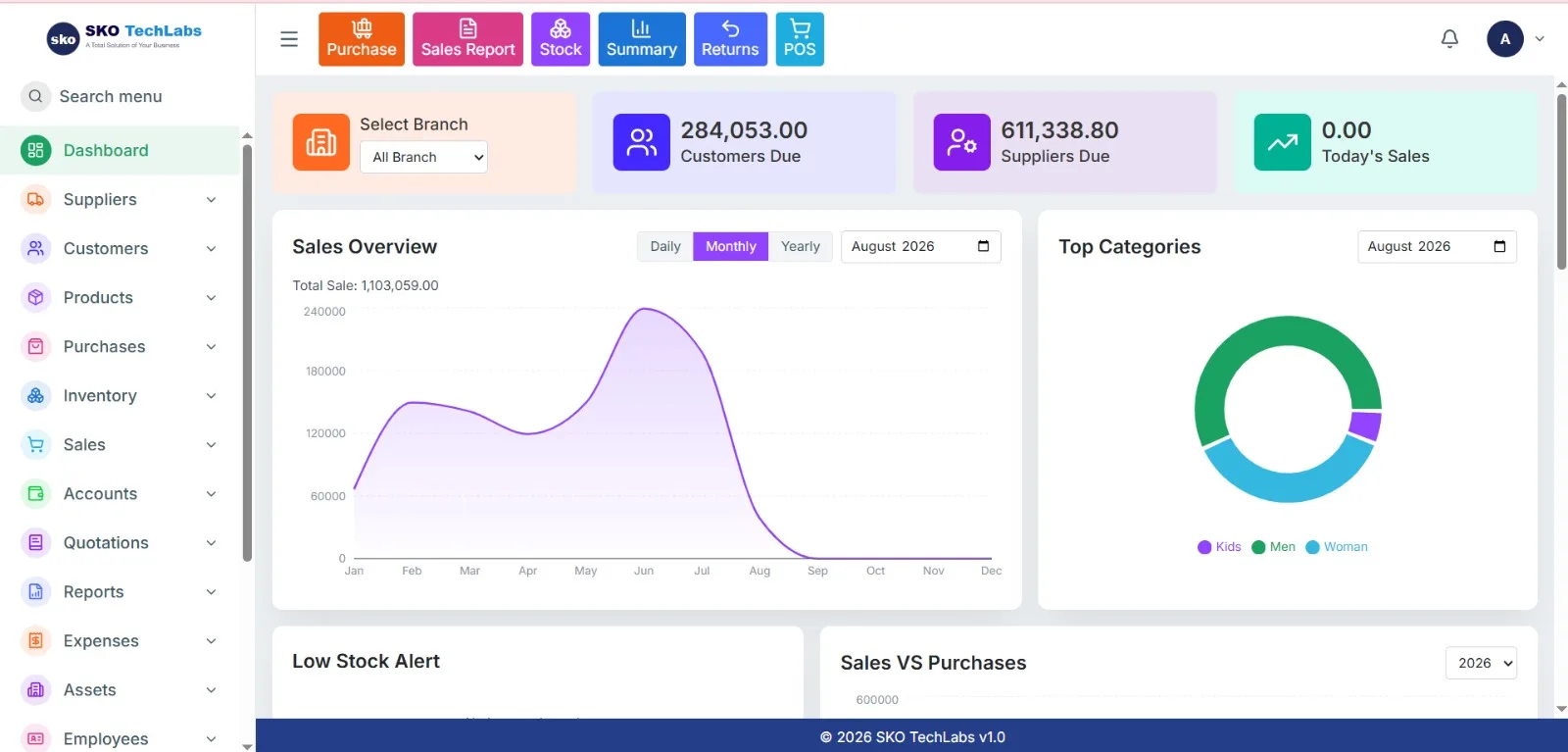1568x752 pixels.
Task: Toggle Men category in chart legend
Action: point(1273,547)
